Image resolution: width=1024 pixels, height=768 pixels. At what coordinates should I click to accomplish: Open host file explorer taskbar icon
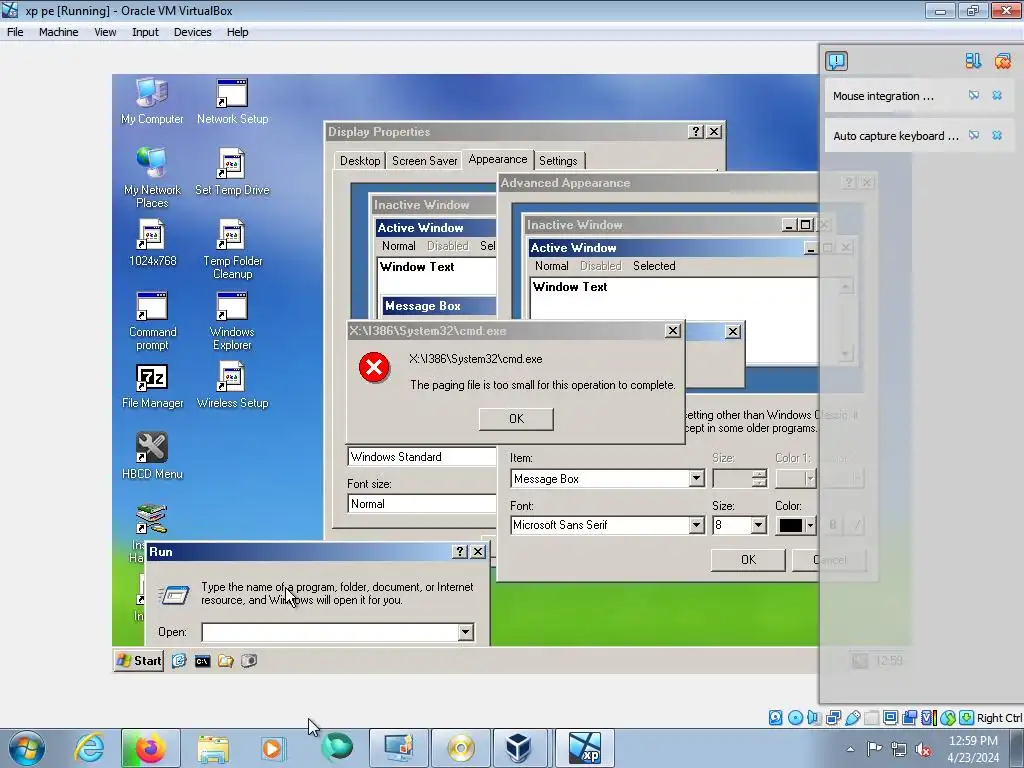[213, 748]
